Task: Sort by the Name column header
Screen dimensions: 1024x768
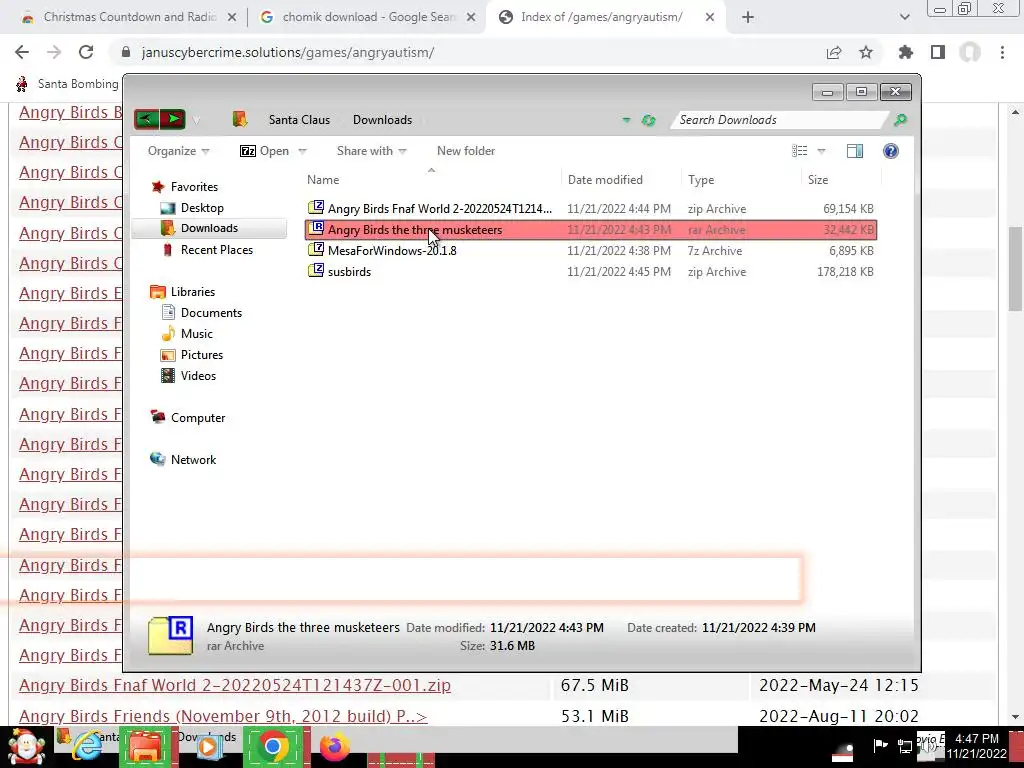Action: (323, 180)
